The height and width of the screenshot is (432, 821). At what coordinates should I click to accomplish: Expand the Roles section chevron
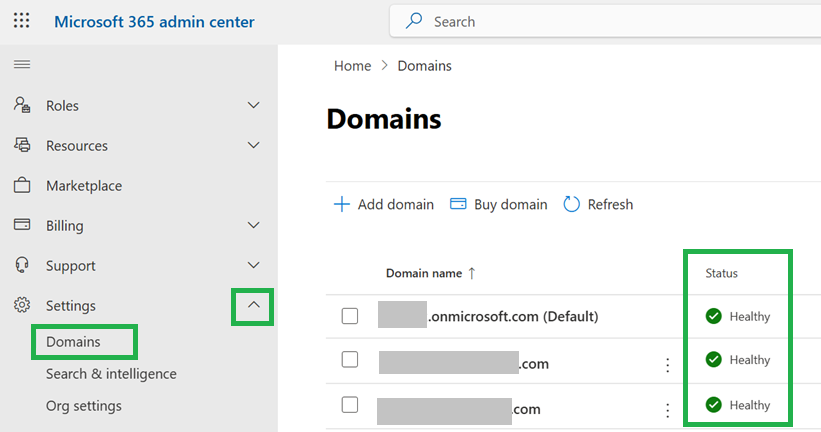pyautogui.click(x=253, y=105)
